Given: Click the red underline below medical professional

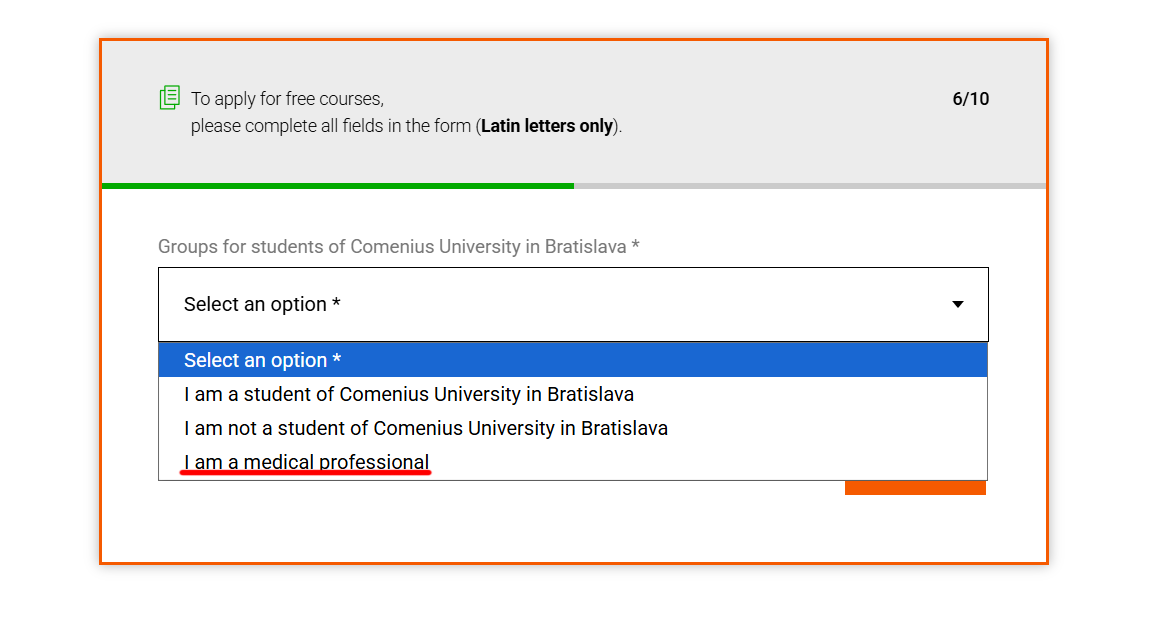Looking at the screenshot, I should (306, 472).
